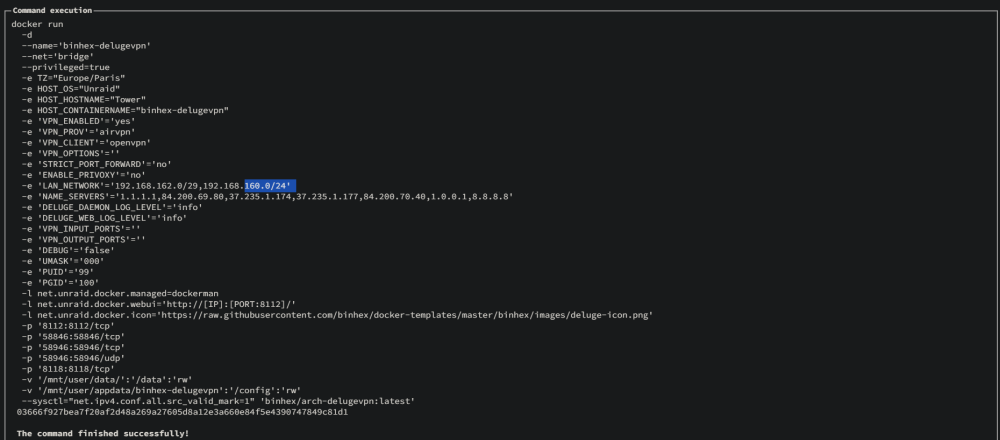1000x440 pixels.
Task: Click the net.unraid.docker.webui label line
Action: (x=159, y=305)
